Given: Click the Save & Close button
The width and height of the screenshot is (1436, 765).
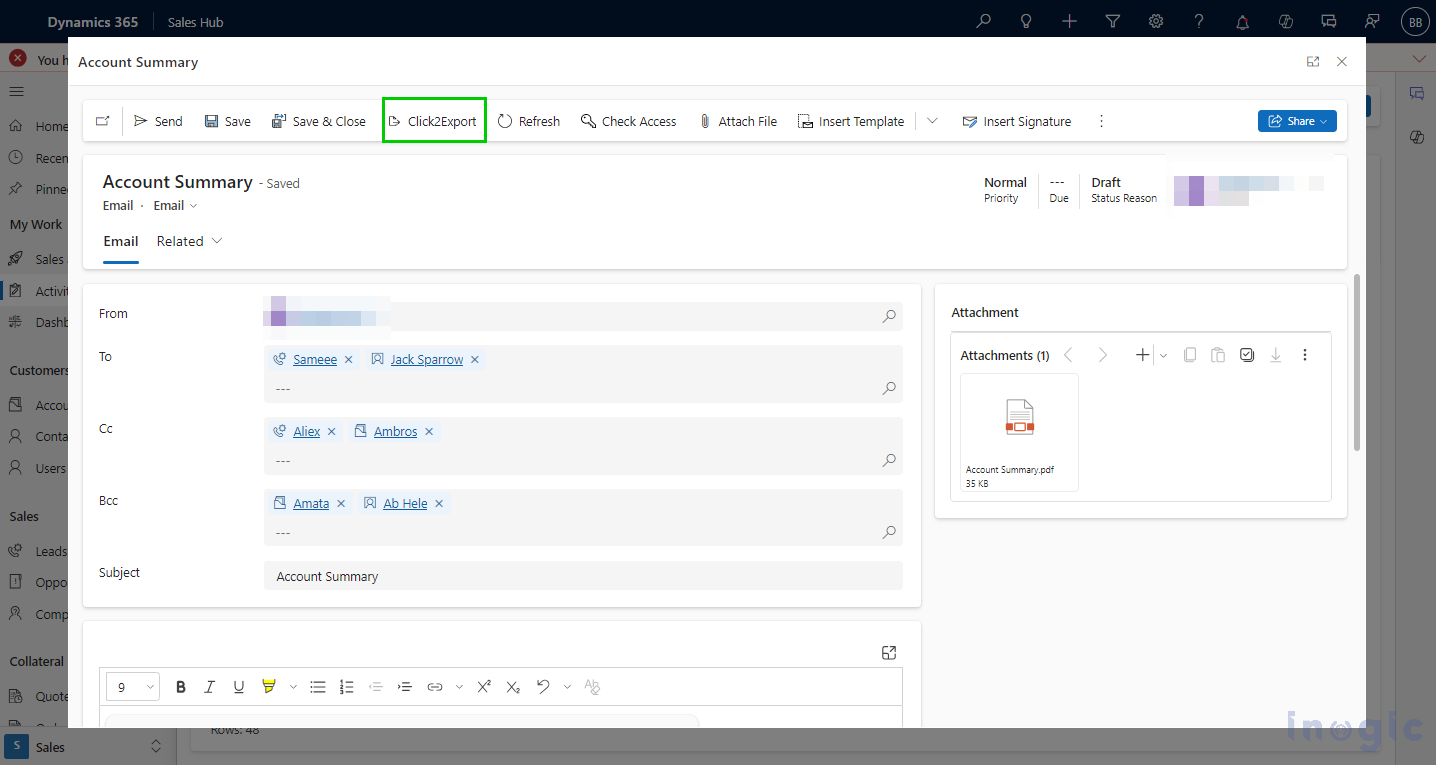Looking at the screenshot, I should click(x=319, y=121).
